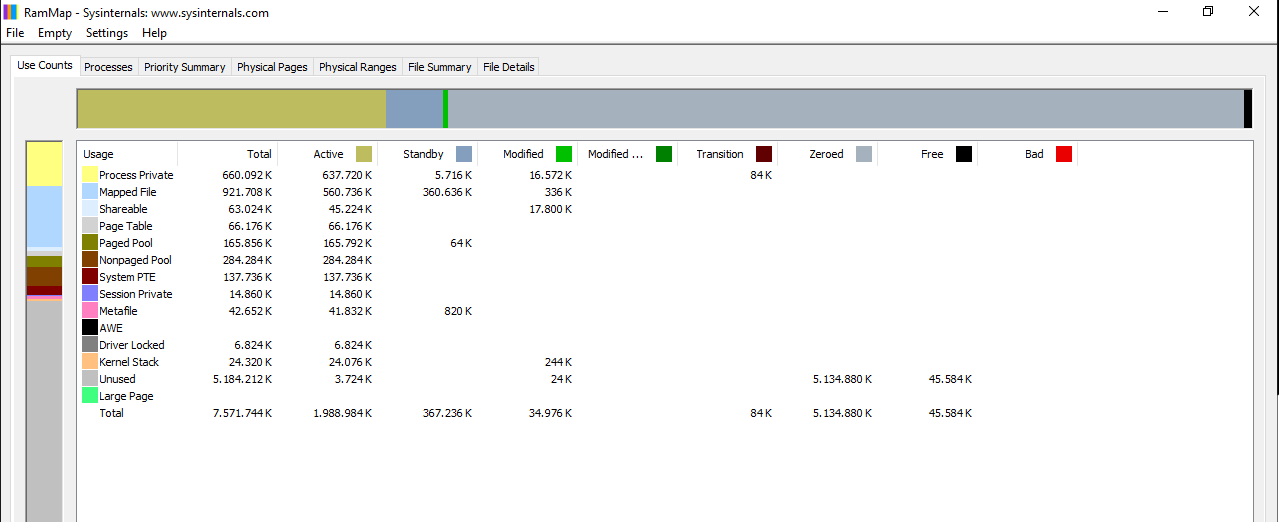Switch to the Physical Pages tab
Screen dimensions: 1279x522
[272, 67]
